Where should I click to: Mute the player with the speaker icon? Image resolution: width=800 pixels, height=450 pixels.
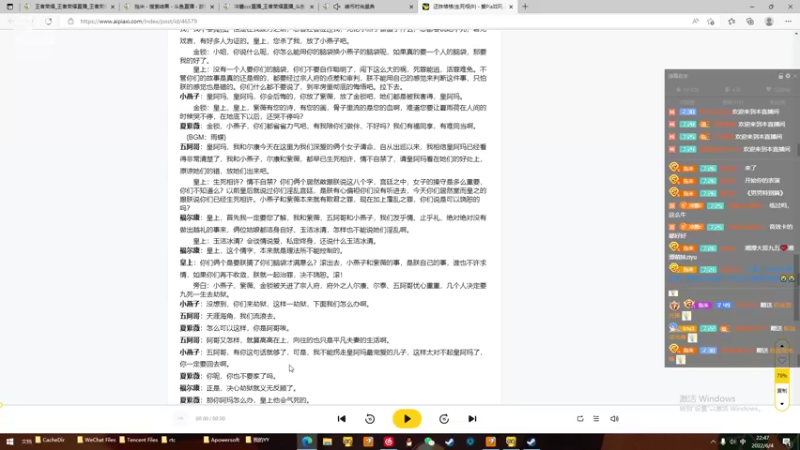pos(614,419)
